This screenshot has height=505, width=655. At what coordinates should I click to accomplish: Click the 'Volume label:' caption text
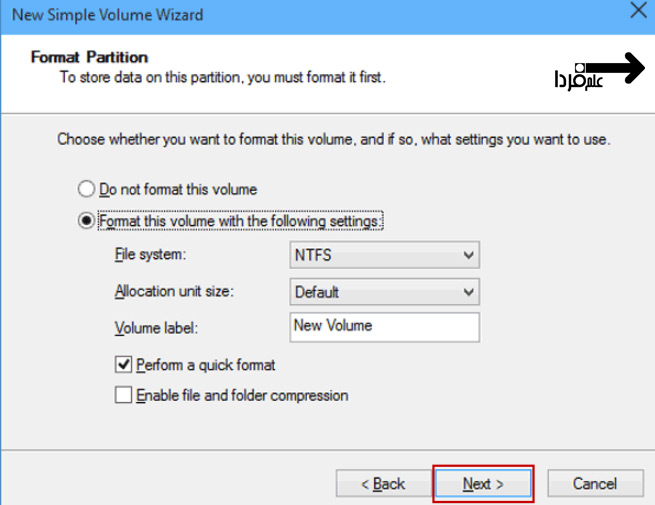coord(157,327)
